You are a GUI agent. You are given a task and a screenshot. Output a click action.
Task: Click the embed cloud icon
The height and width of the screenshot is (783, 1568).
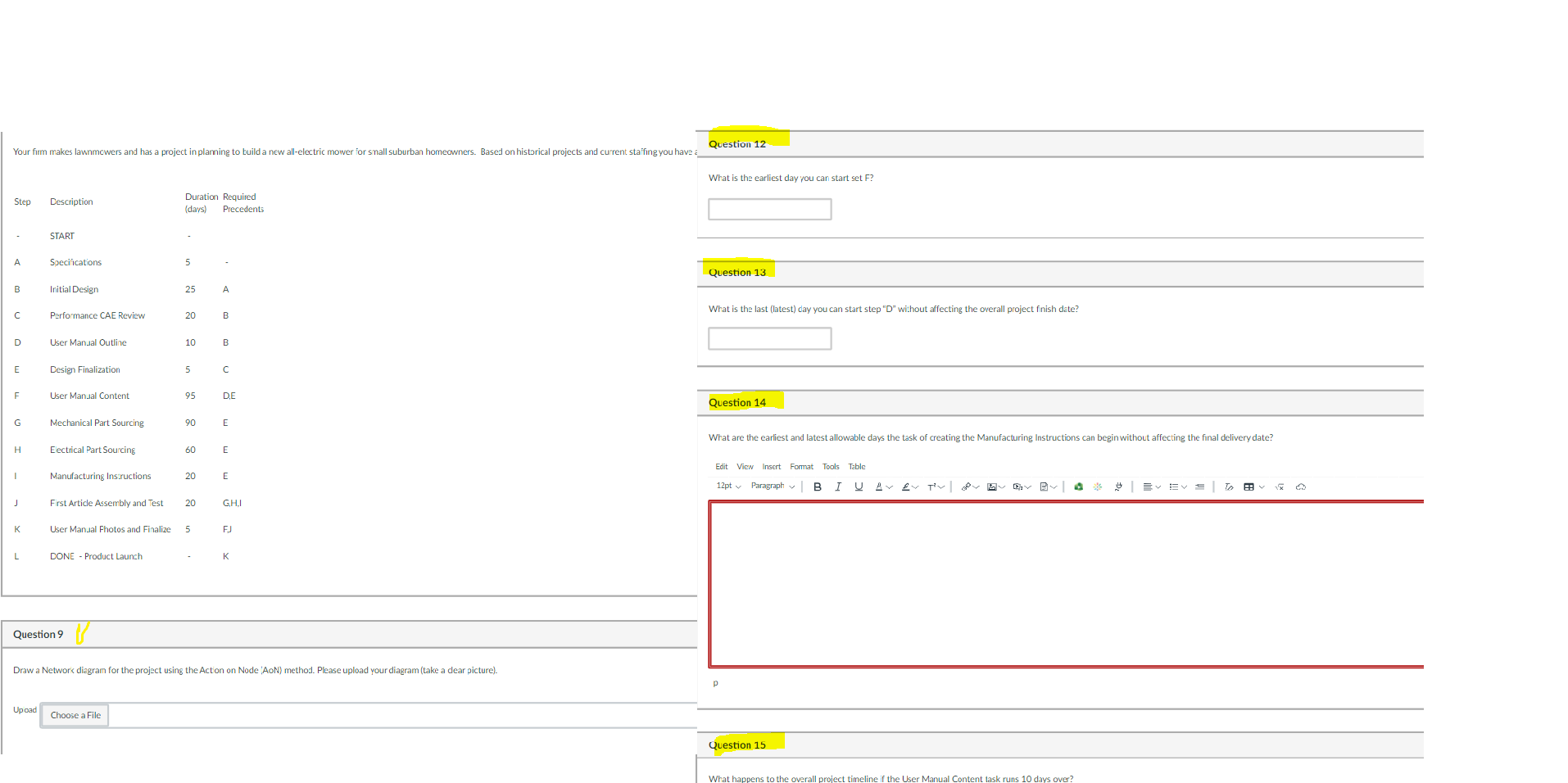1301,487
